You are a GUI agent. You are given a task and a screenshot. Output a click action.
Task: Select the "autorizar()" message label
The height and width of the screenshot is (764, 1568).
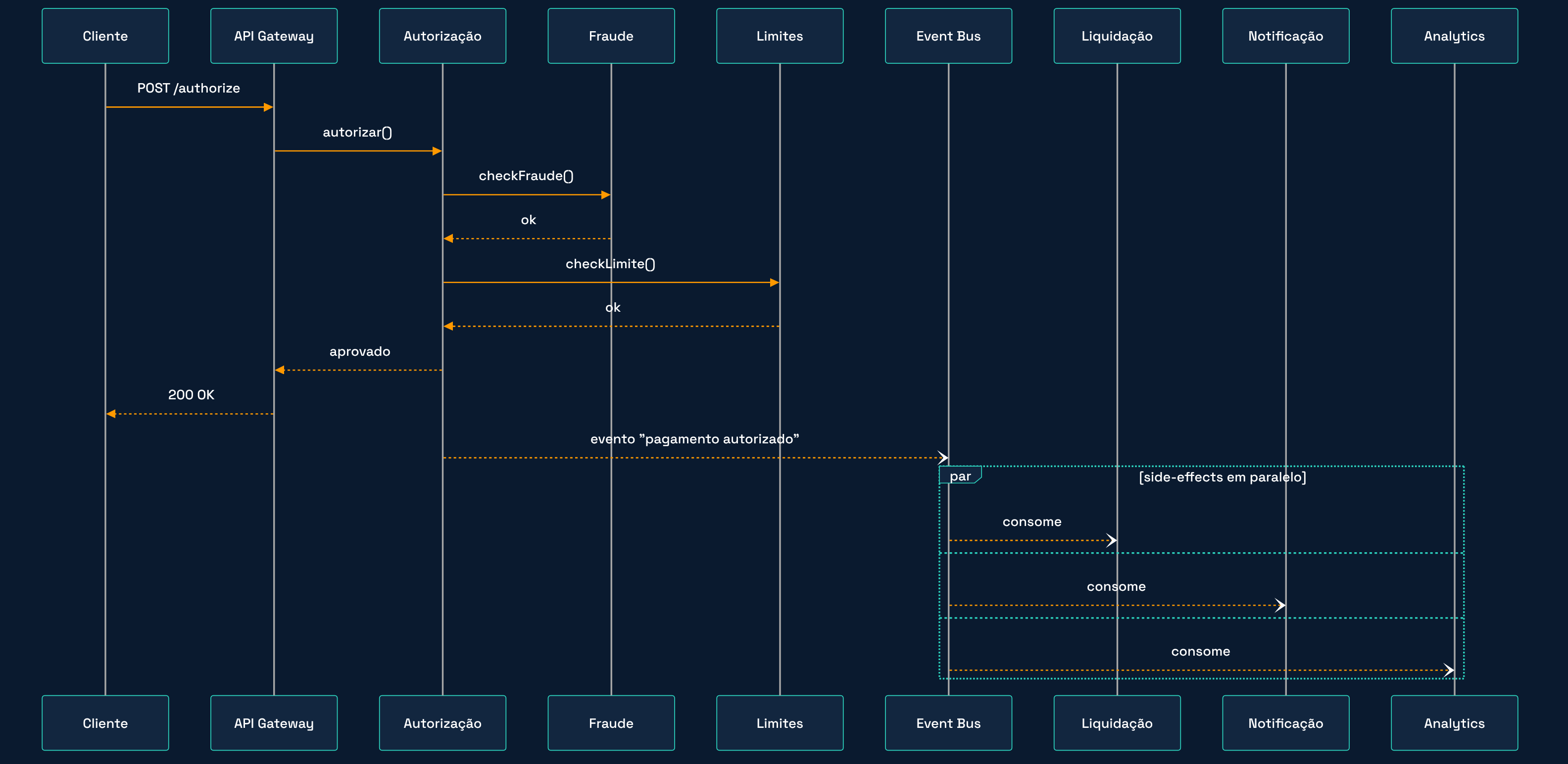pyautogui.click(x=357, y=132)
